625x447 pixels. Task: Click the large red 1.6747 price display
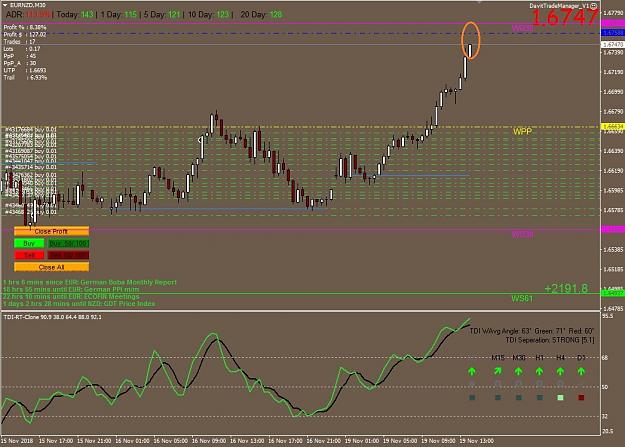pyautogui.click(x=564, y=18)
